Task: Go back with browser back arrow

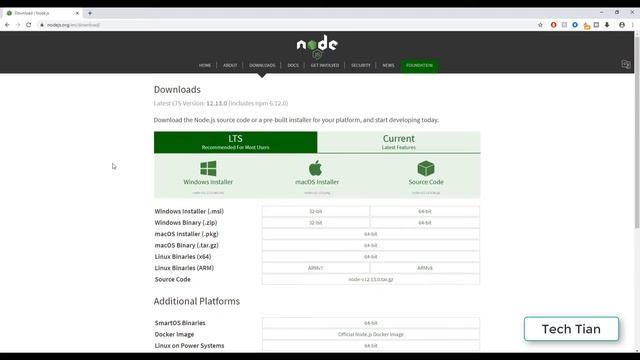Action: click(x=7, y=25)
